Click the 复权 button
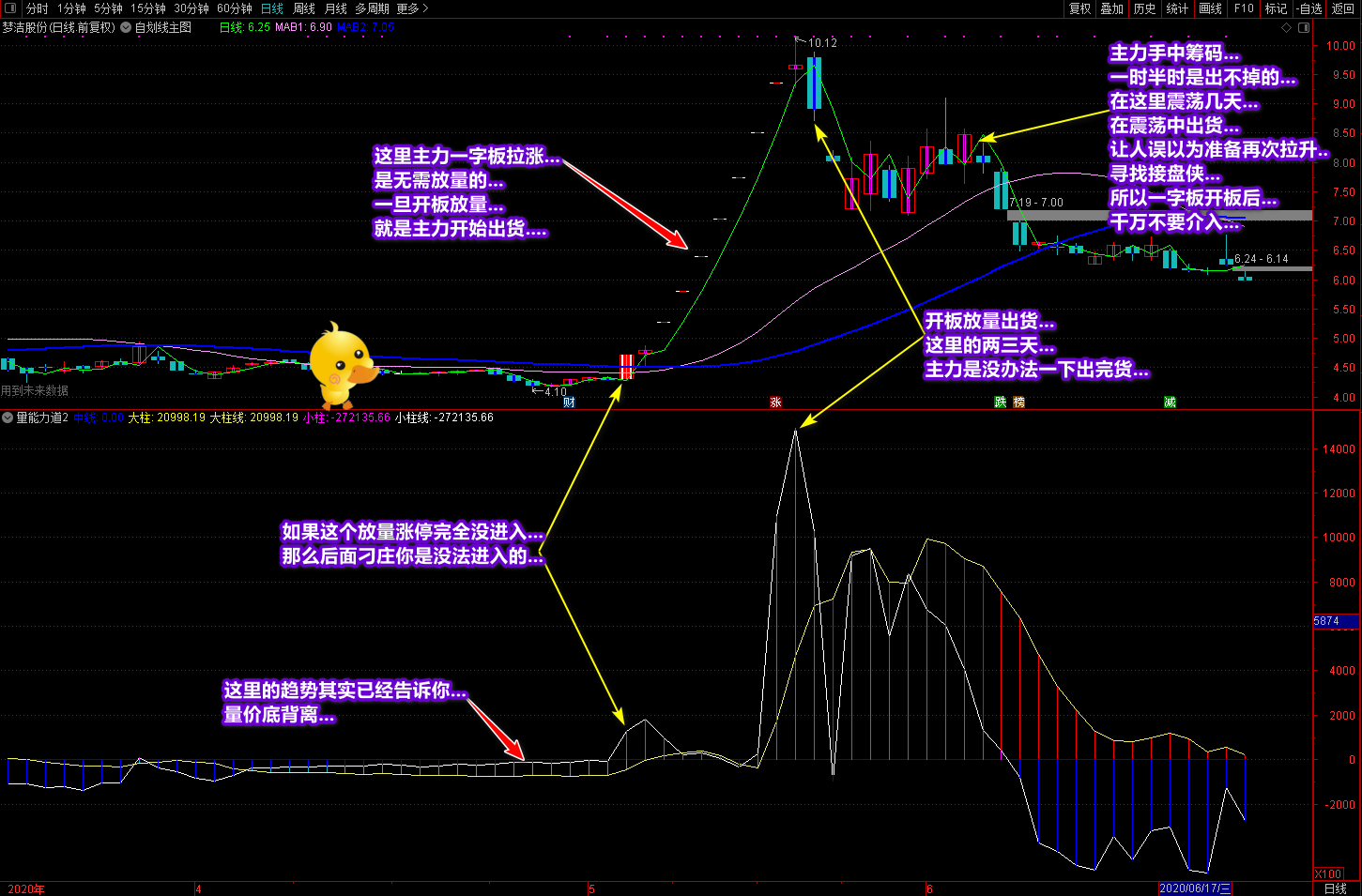The height and width of the screenshot is (896, 1362). (1080, 8)
